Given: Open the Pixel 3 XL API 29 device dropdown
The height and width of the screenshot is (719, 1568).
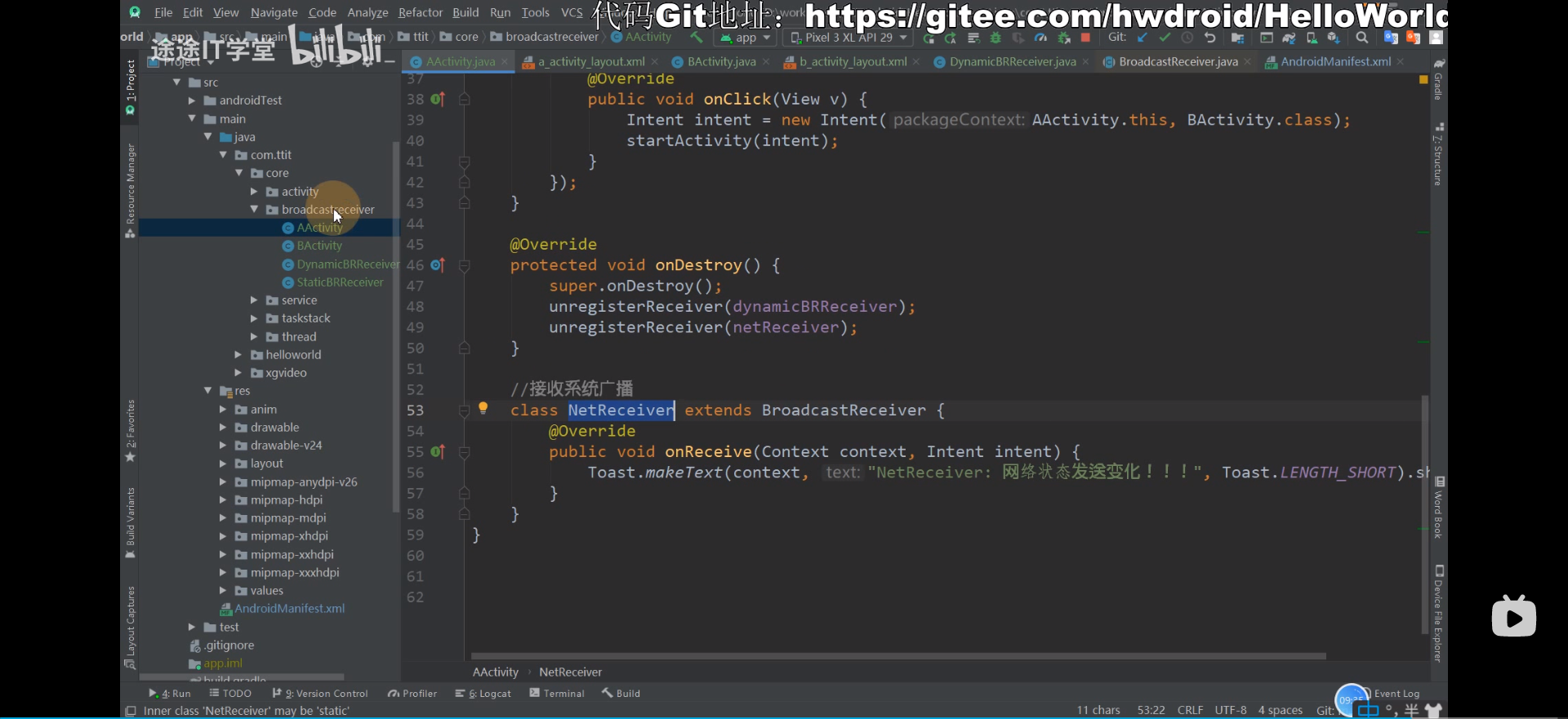Looking at the screenshot, I should [849, 38].
